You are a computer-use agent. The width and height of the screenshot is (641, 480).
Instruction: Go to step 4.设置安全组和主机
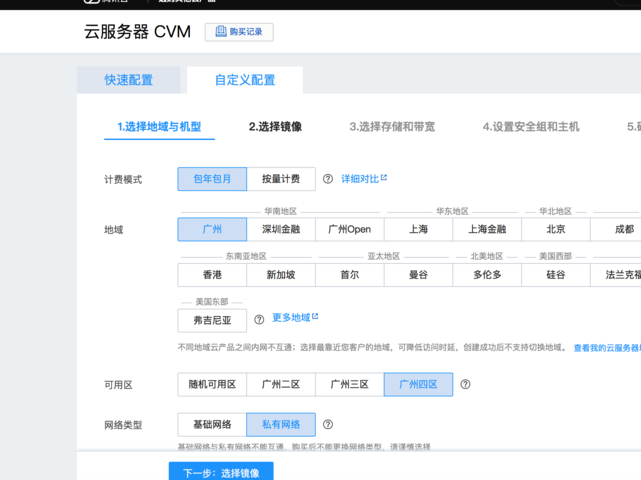point(531,127)
